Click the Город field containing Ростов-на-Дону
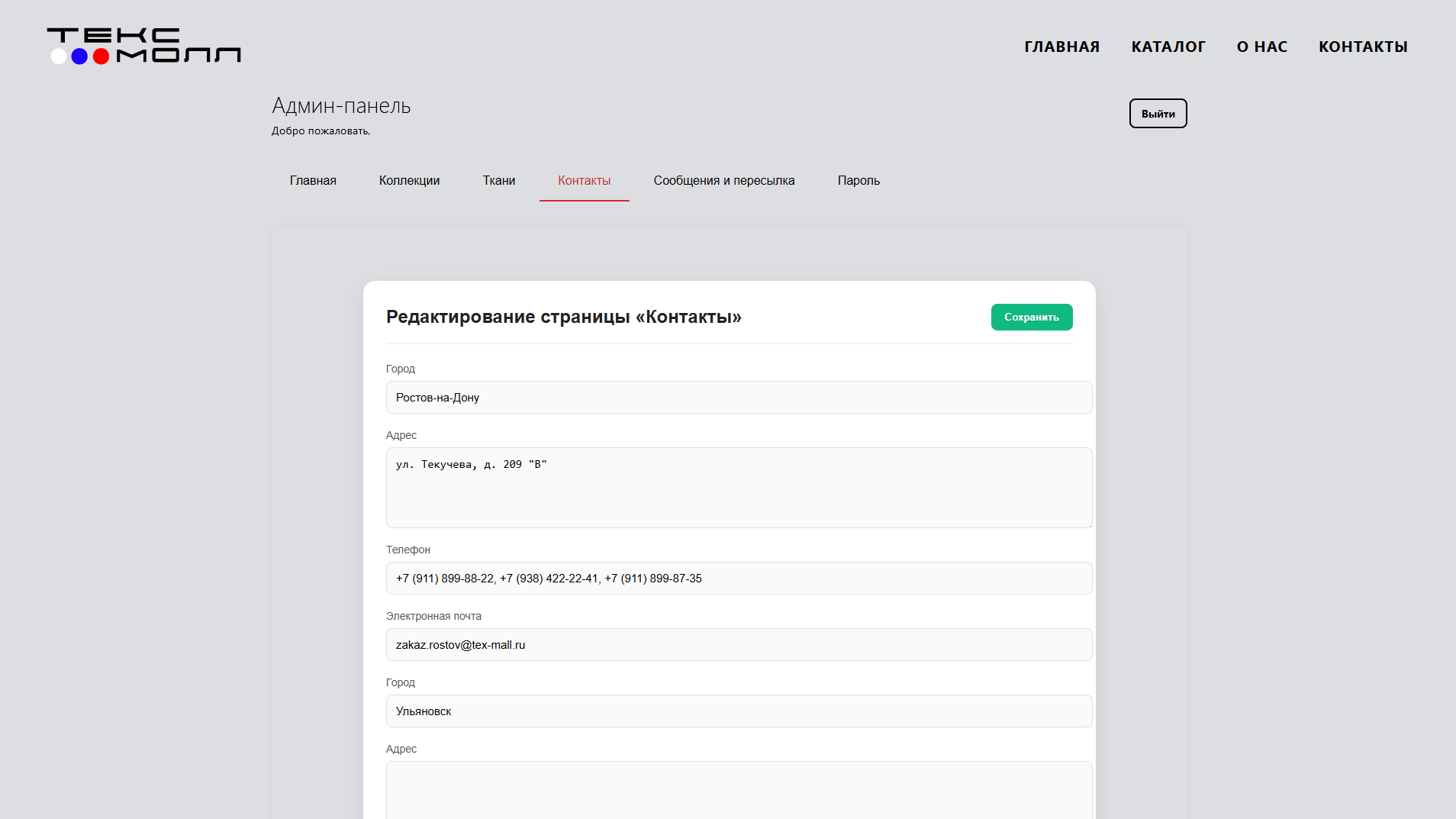The width and height of the screenshot is (1456, 819). coord(739,397)
